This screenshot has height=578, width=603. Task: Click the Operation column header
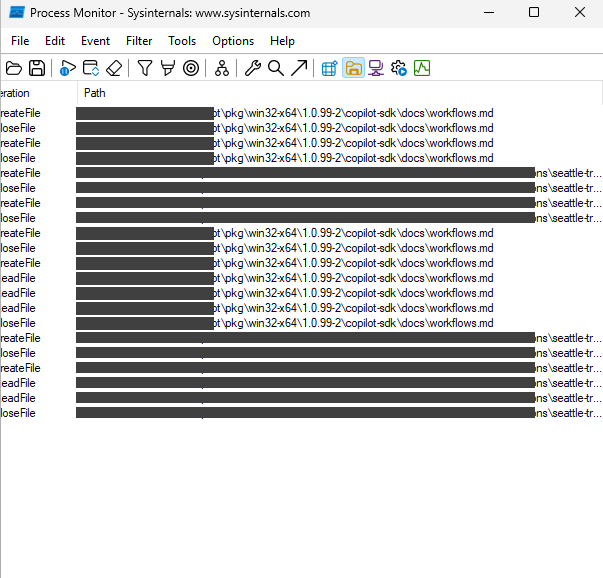[38, 93]
